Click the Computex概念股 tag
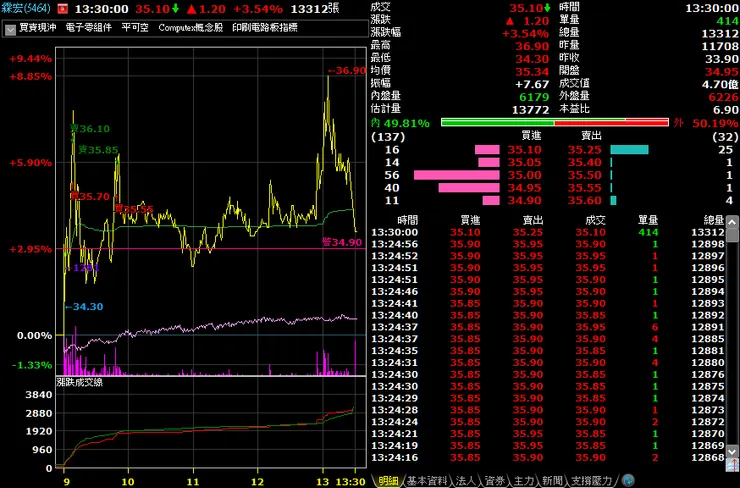 click(191, 28)
